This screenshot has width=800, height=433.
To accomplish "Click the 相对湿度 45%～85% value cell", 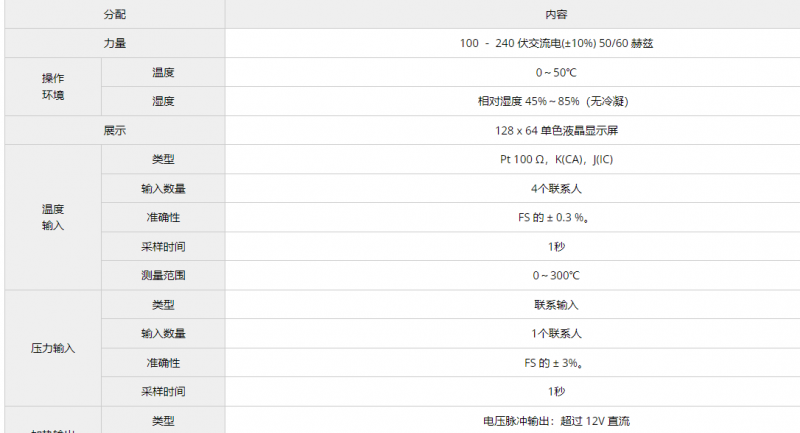I will coord(556,102).
